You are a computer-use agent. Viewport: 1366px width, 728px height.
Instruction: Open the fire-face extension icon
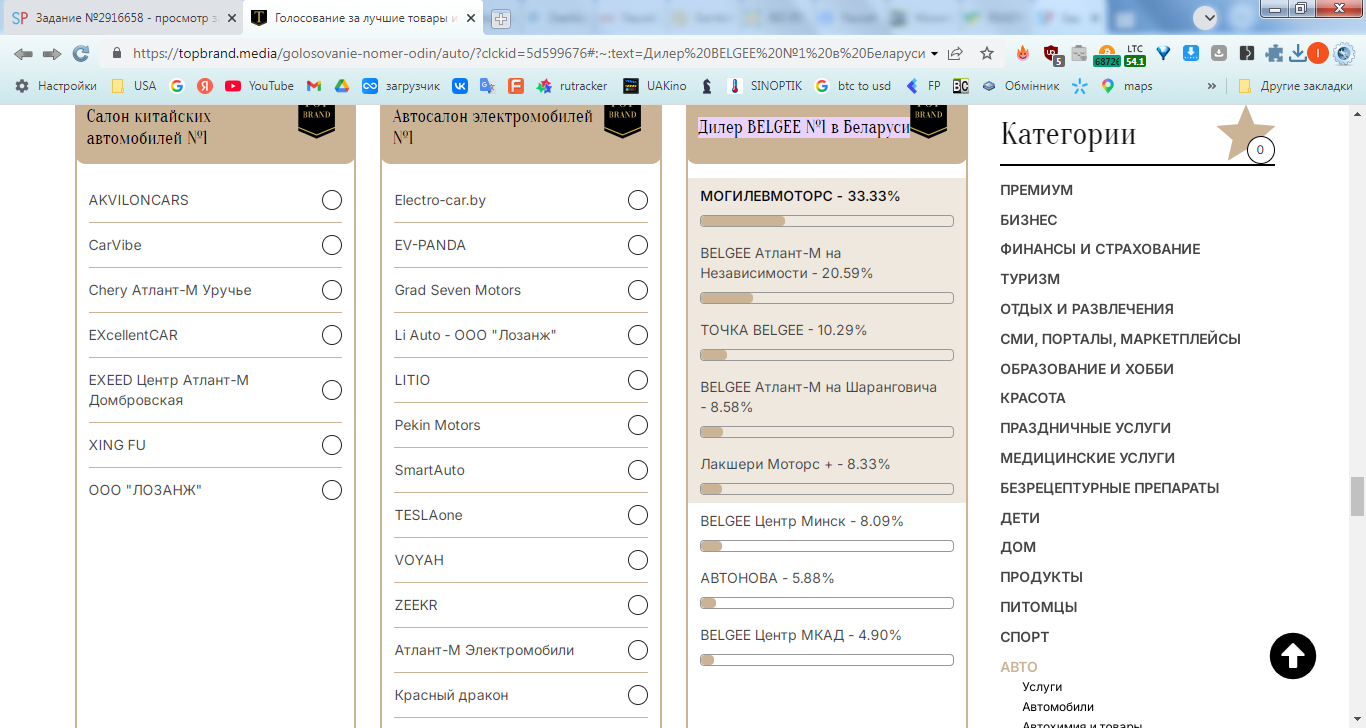coord(1023,54)
